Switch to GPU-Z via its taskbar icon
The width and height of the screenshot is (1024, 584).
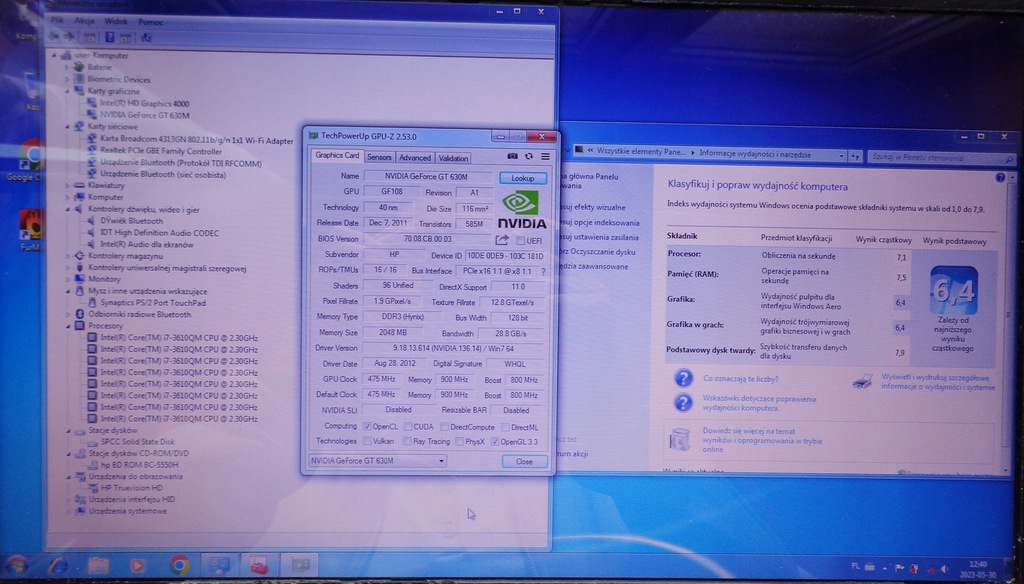pos(300,565)
